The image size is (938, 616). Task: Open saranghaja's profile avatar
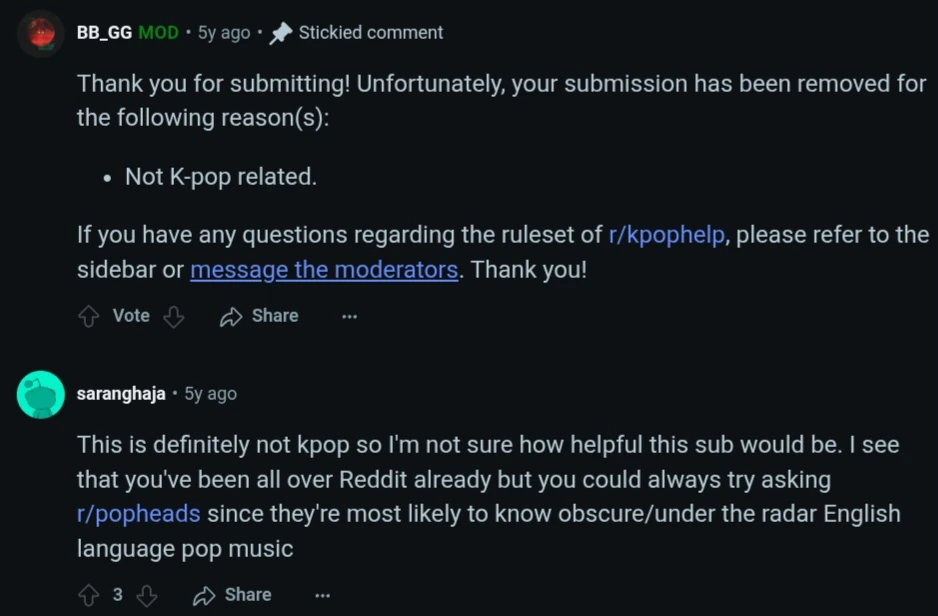coord(41,394)
